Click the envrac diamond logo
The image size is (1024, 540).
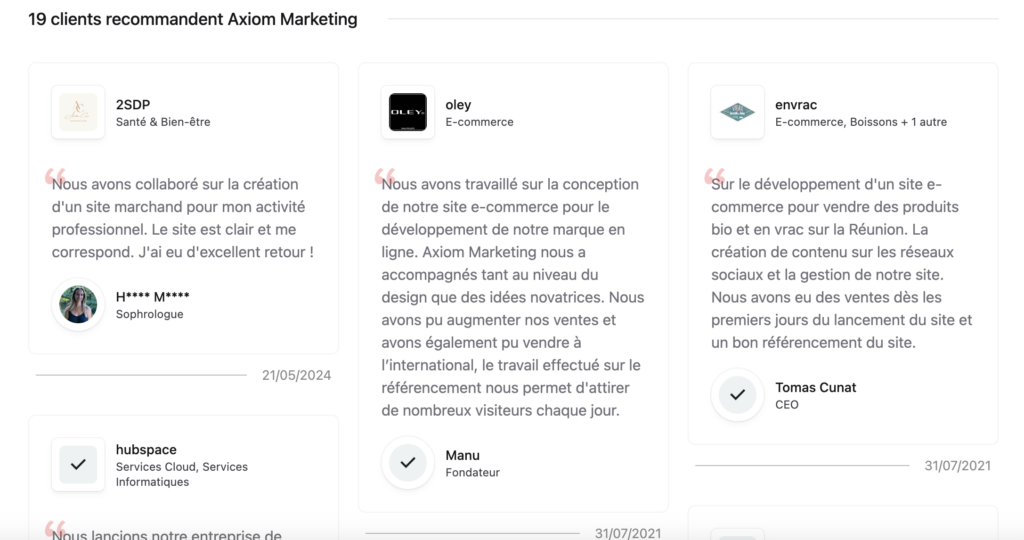coord(737,112)
